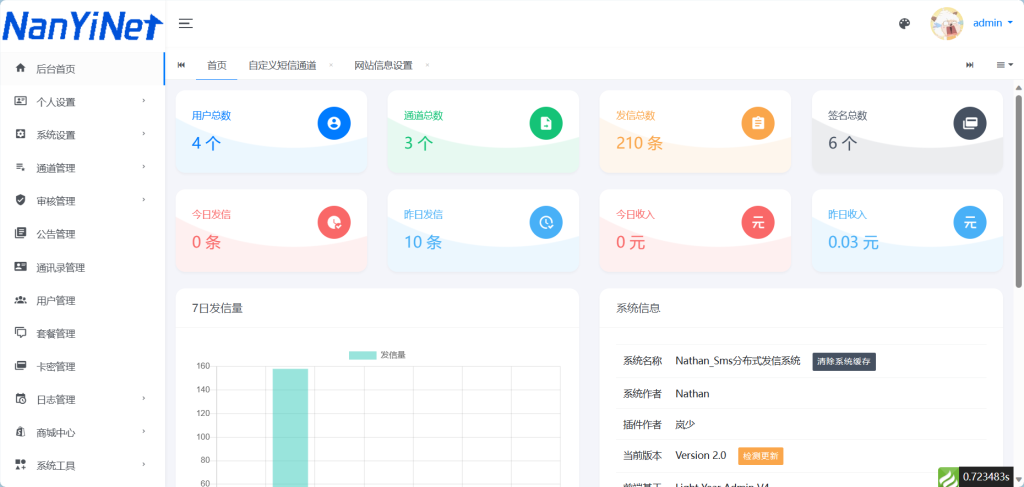The image size is (1024, 487).
Task: Click the blue 用户总数 user icon
Action: pyautogui.click(x=334, y=123)
